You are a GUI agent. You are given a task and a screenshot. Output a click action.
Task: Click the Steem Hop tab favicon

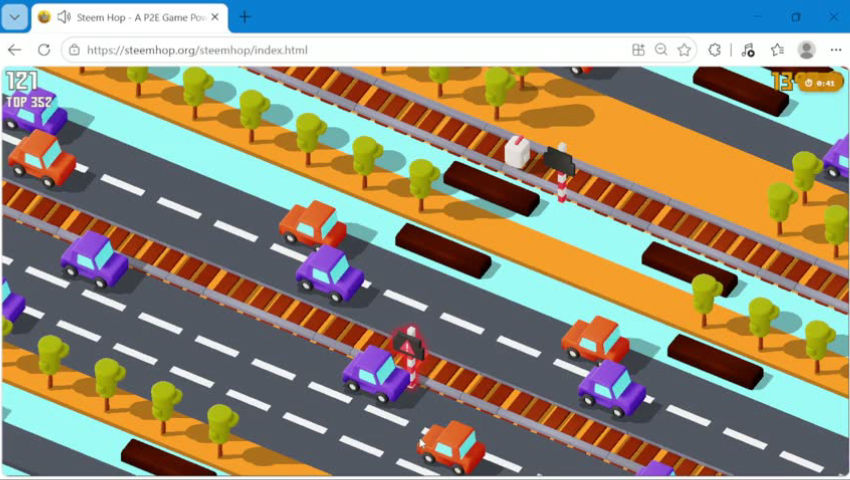44,17
